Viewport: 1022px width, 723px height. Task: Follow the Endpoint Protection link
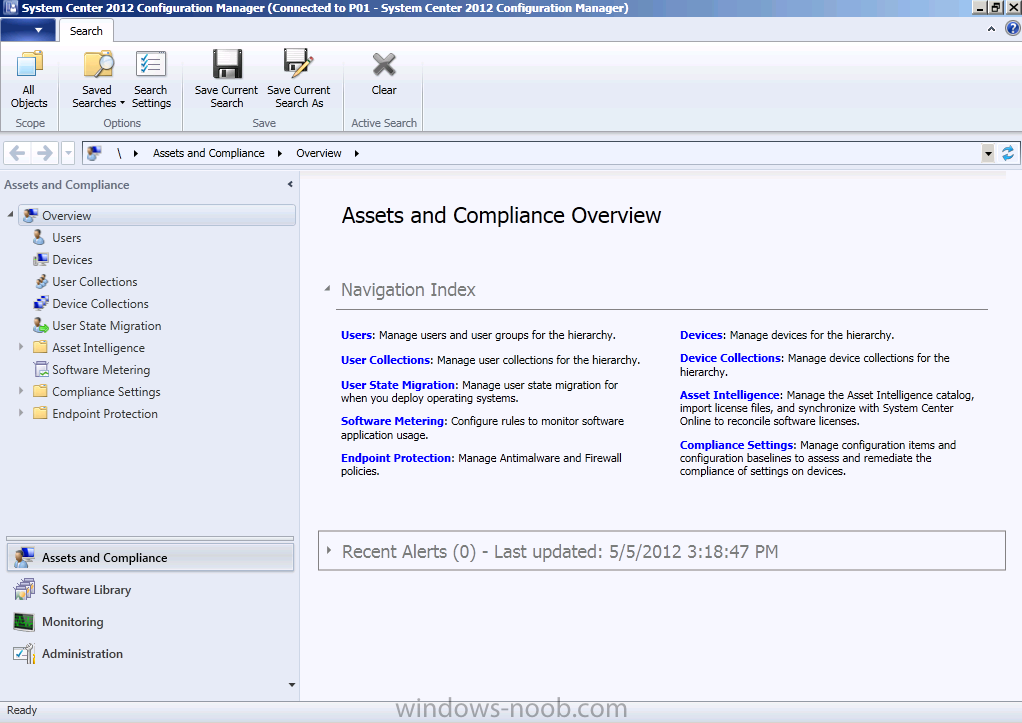396,458
